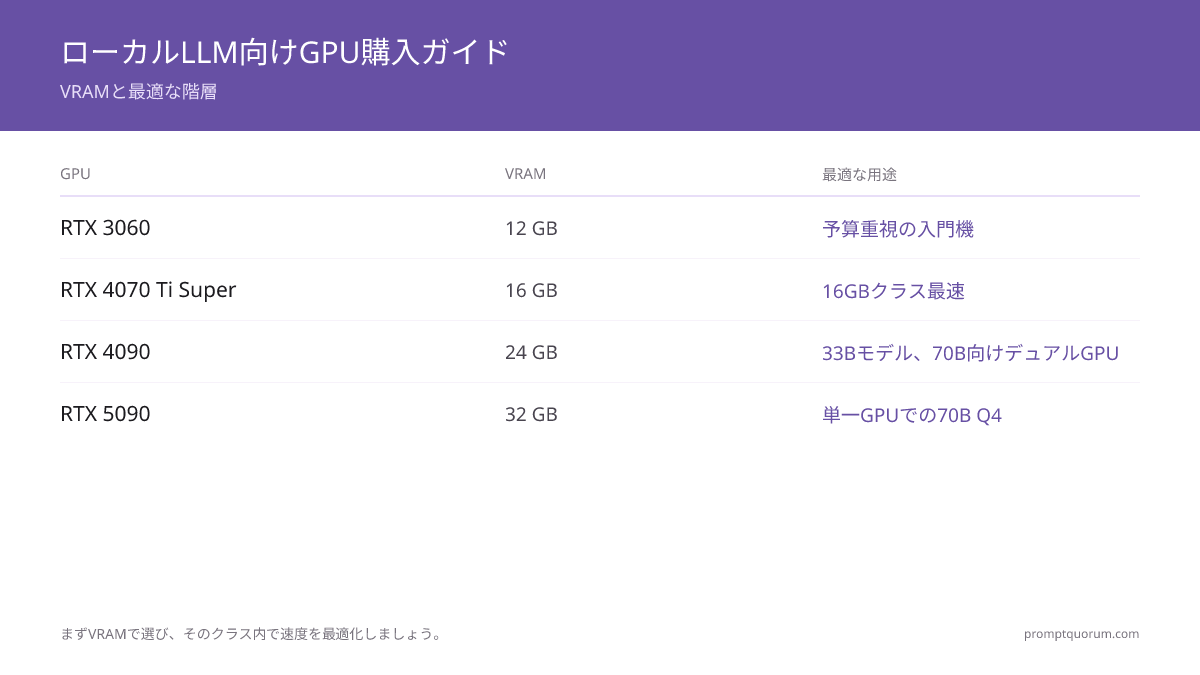Viewport: 1200px width, 675px height.
Task: Select the RTX 4070 Ti Super cell
Action: [148, 290]
